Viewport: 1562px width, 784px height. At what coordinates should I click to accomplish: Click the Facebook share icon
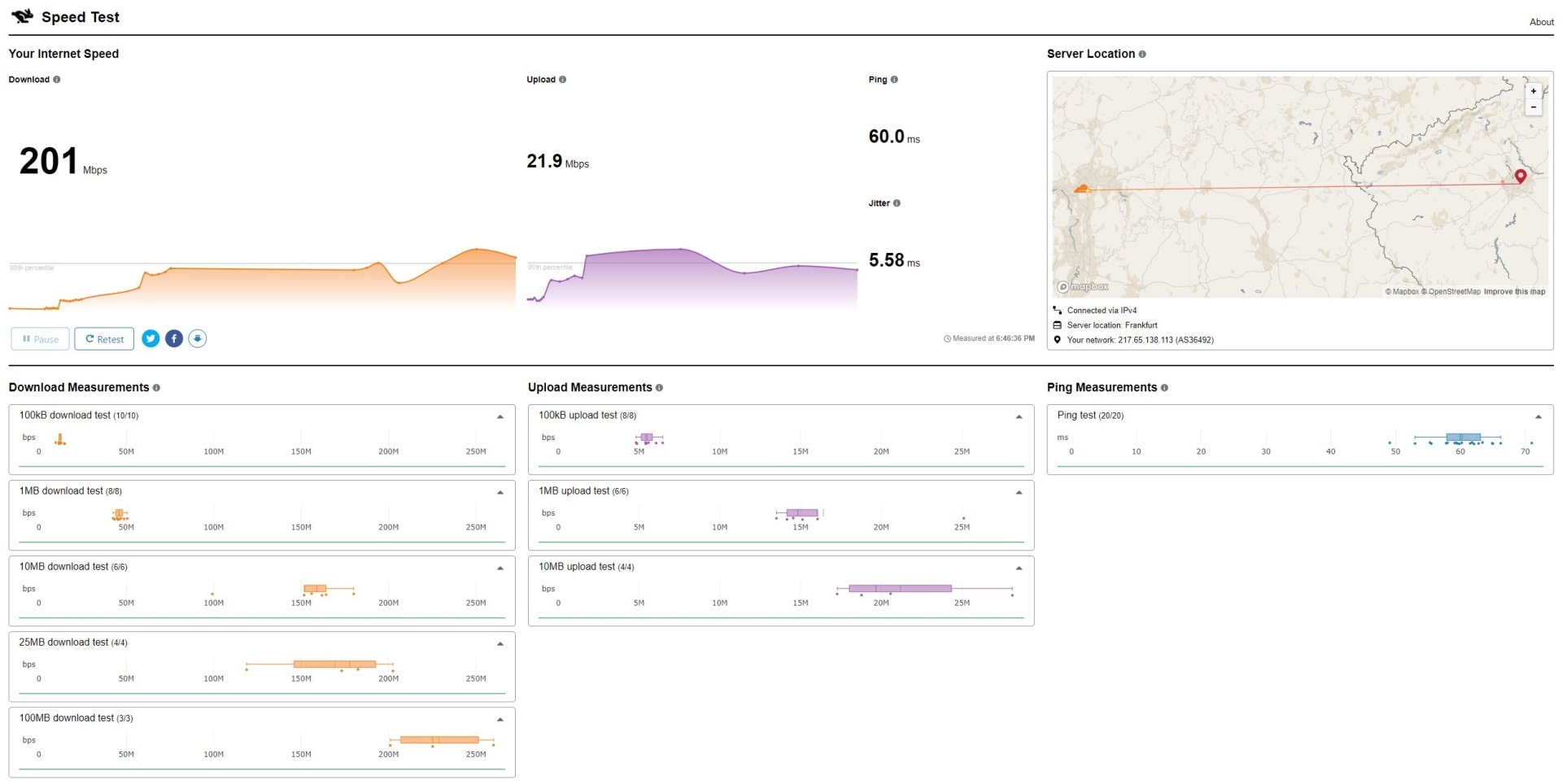[174, 338]
